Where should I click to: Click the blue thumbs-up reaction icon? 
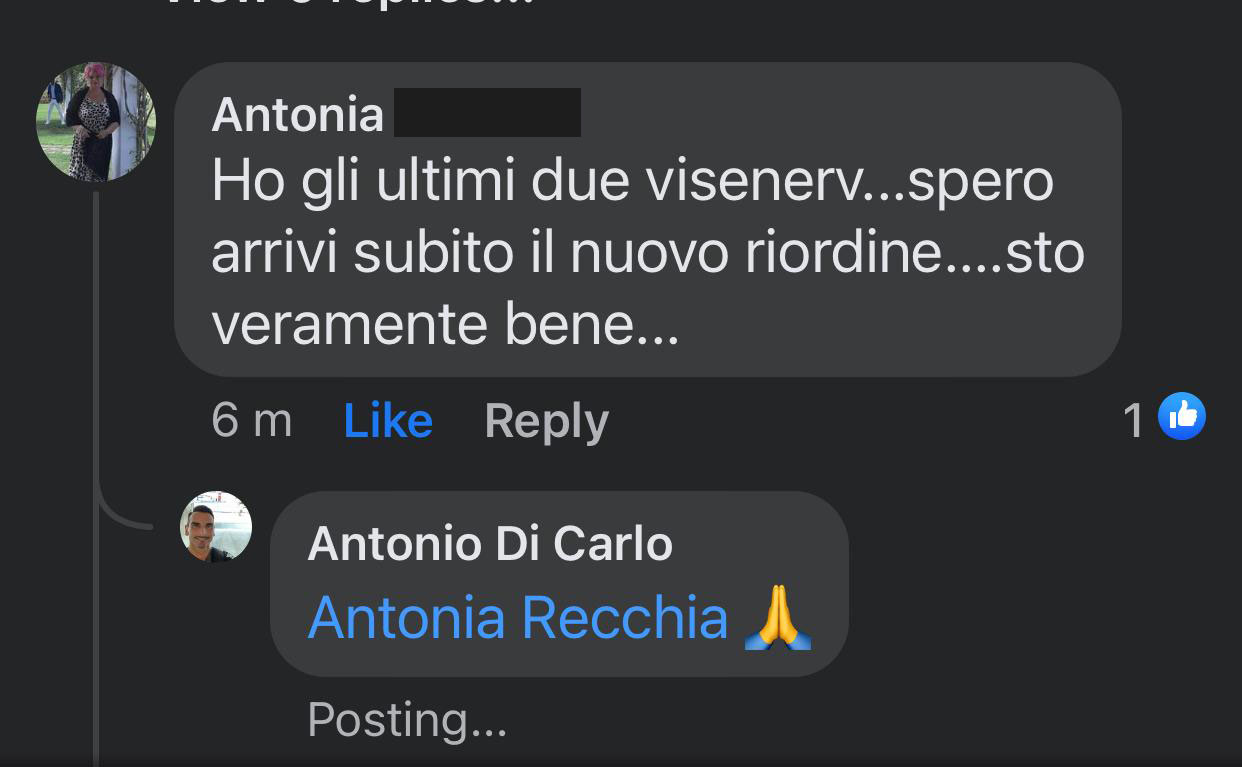1181,417
